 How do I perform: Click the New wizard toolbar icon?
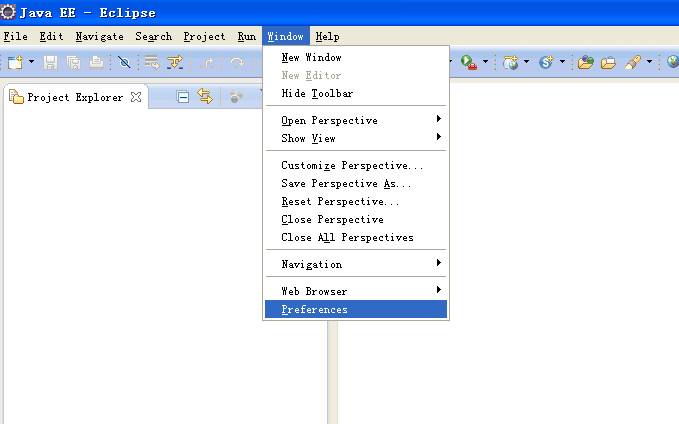[15, 62]
